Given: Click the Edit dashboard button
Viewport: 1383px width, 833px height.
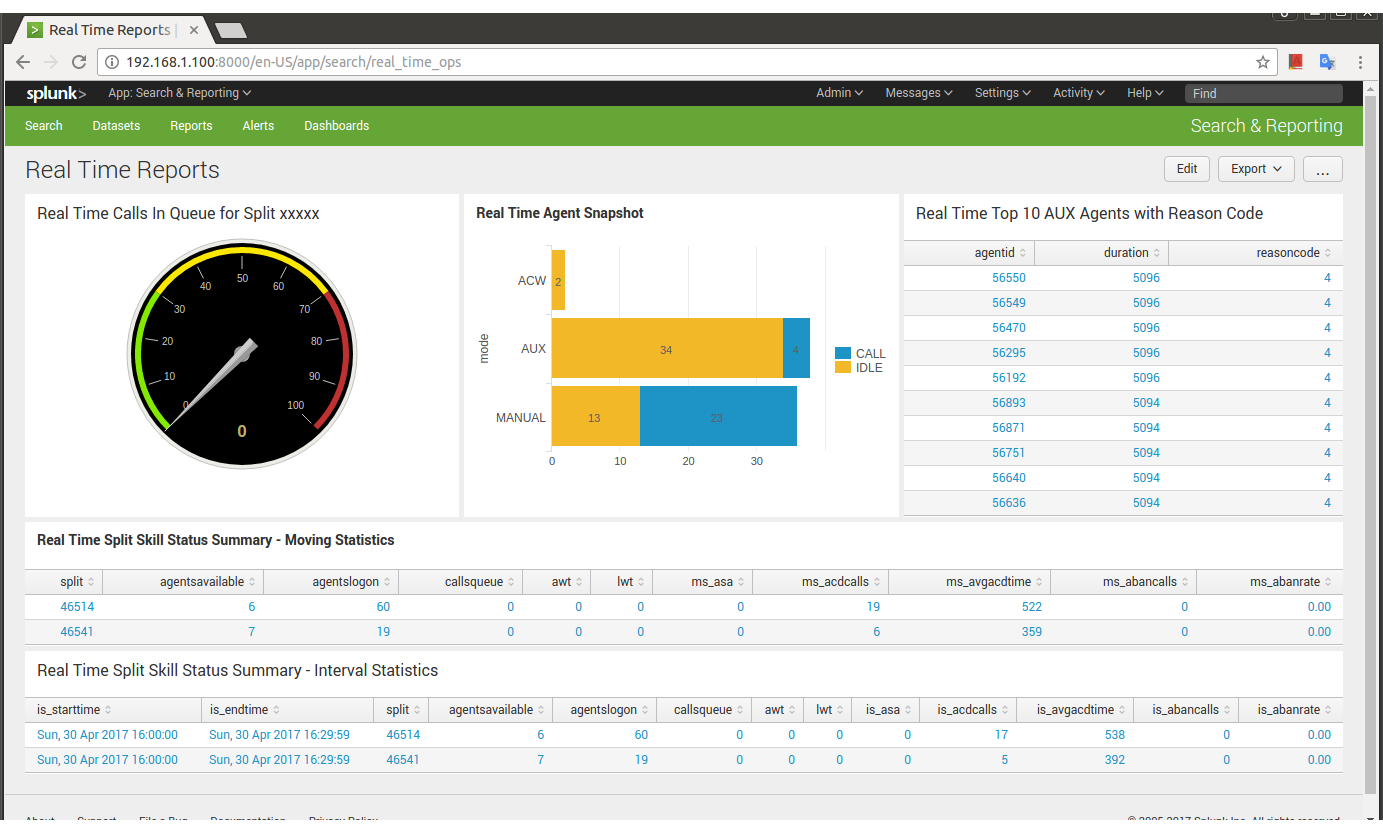Looking at the screenshot, I should (x=1187, y=169).
